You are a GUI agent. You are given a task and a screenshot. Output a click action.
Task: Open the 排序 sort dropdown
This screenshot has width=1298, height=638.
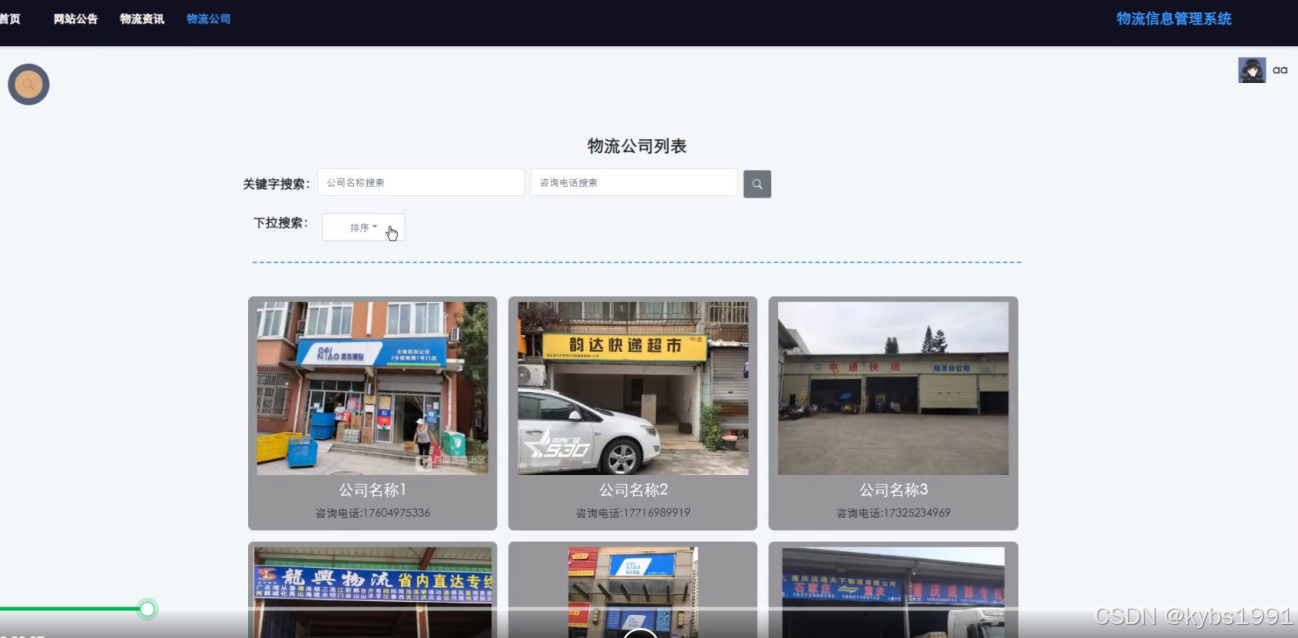point(363,228)
